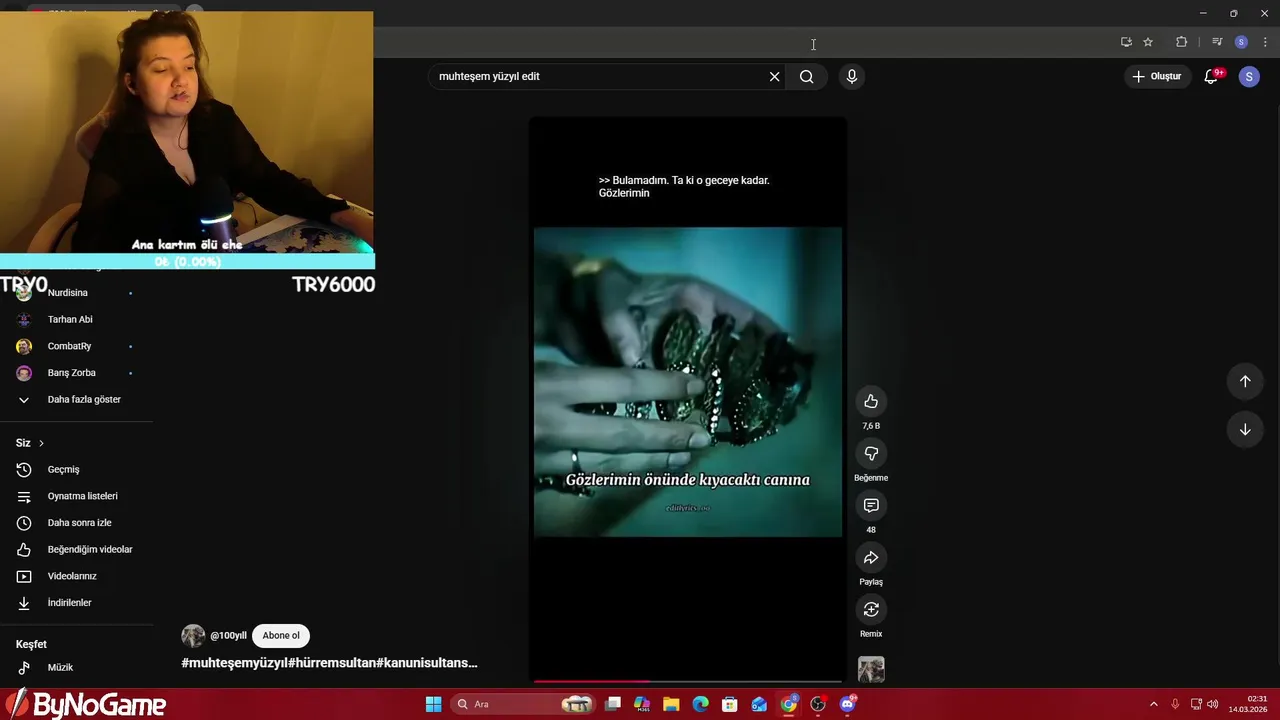Viewport: 1280px width, 720px height.
Task: Open the sound thumbnail below Remix
Action: pyautogui.click(x=871, y=669)
